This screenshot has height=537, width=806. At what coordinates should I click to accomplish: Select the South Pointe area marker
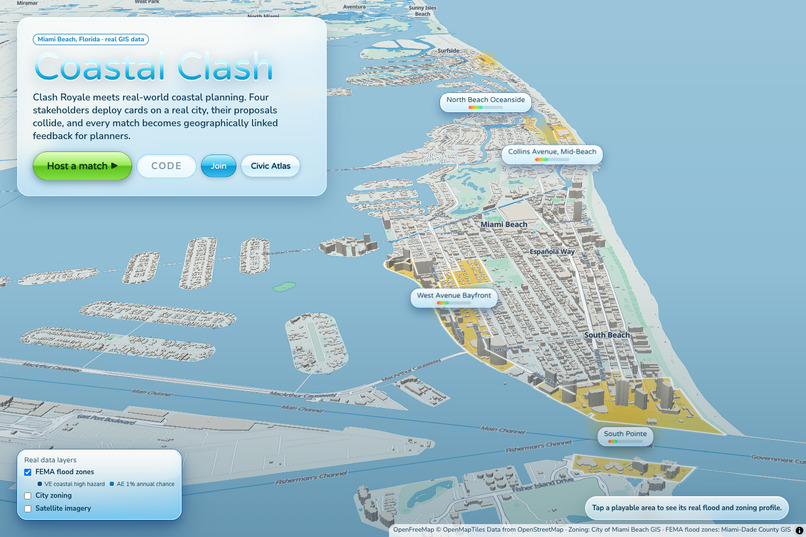tap(625, 436)
